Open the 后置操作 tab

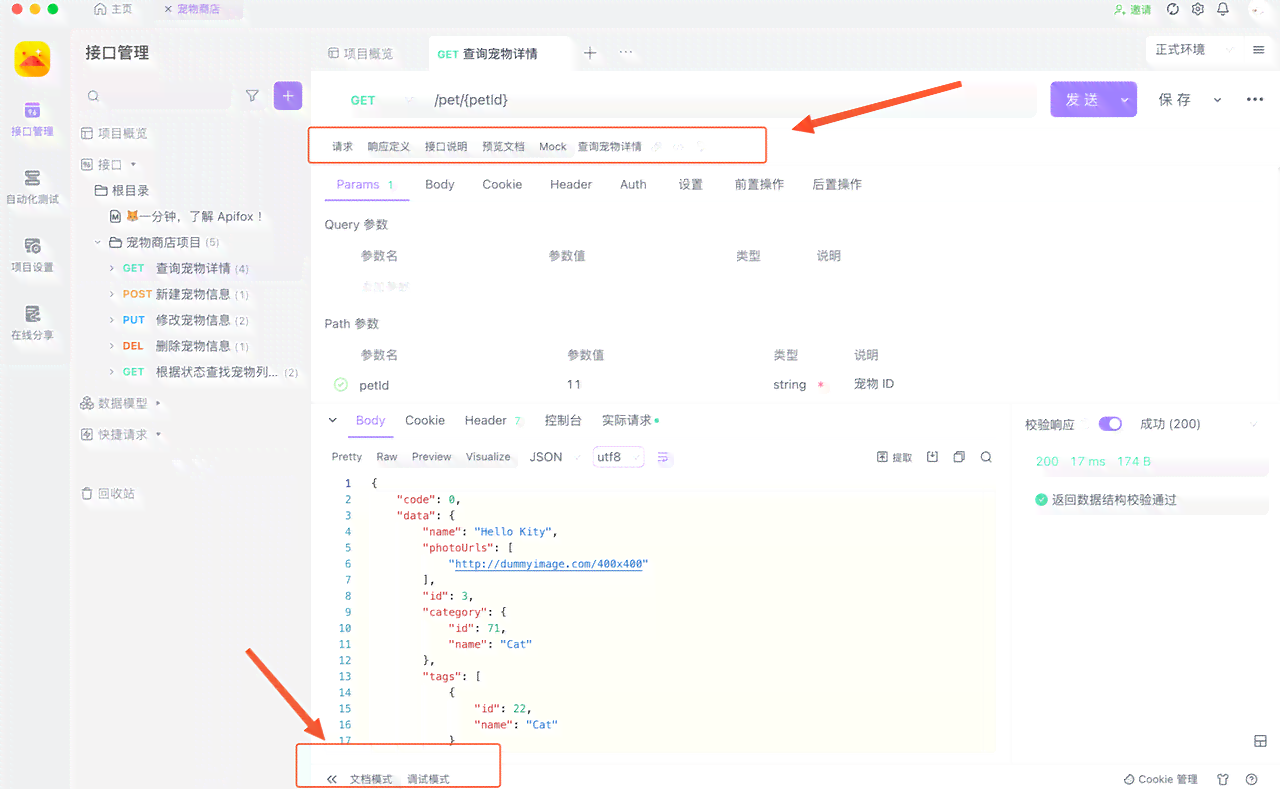(837, 184)
